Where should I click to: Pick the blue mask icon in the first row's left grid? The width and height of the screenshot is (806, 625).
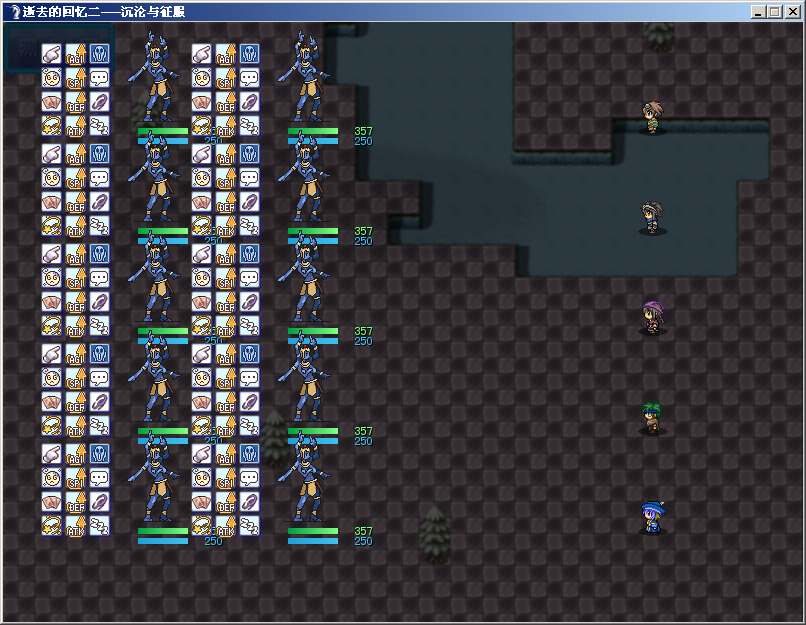click(x=100, y=54)
